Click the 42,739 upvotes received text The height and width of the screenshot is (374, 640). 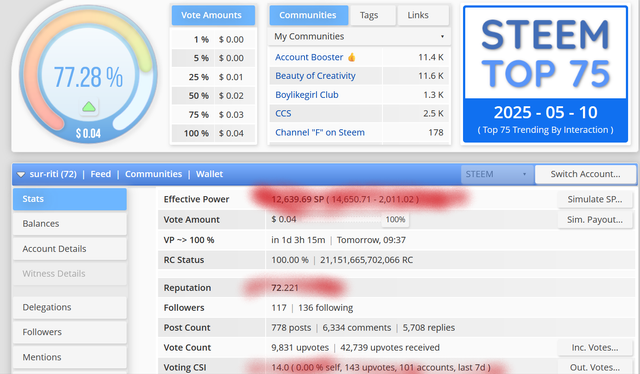pyautogui.click(x=390, y=347)
